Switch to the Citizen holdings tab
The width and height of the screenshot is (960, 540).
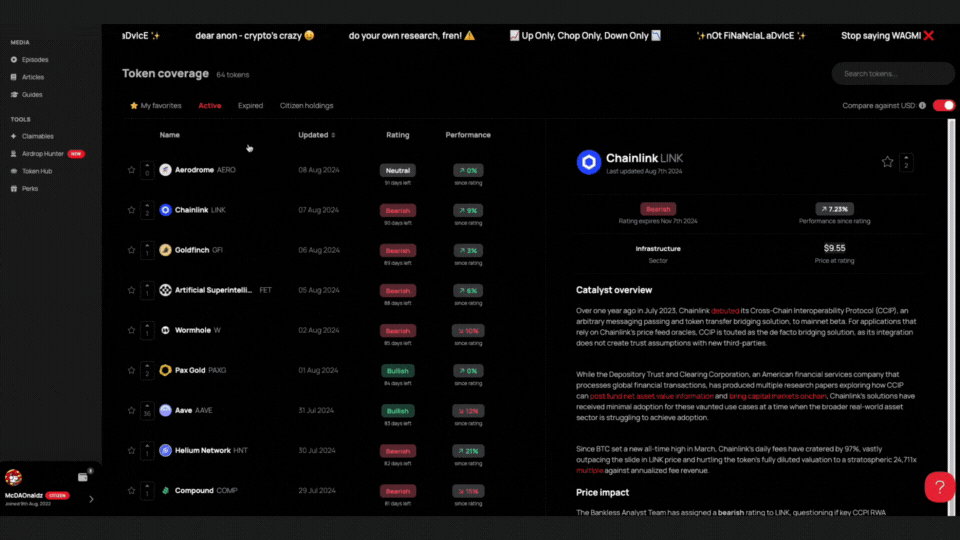pyautogui.click(x=306, y=105)
